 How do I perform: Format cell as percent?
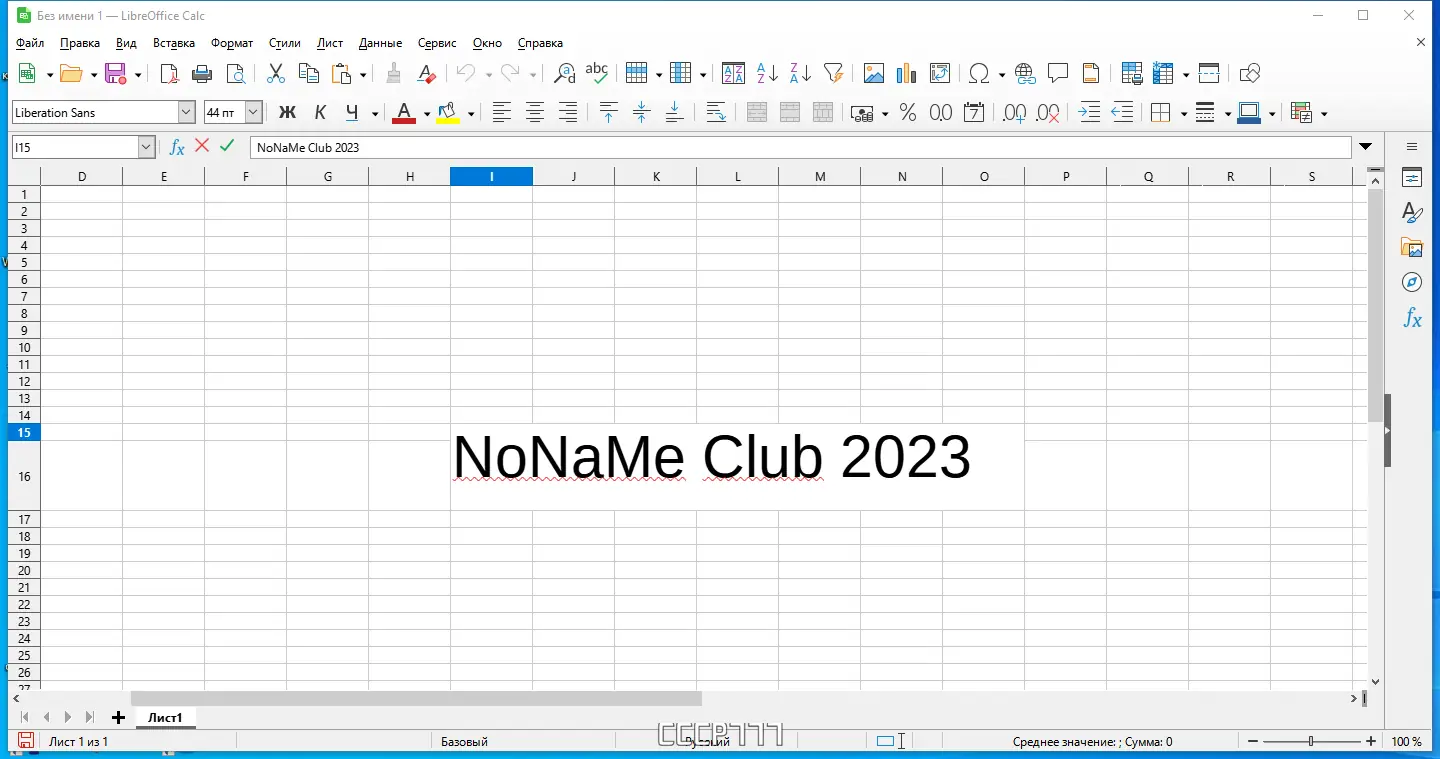(908, 113)
